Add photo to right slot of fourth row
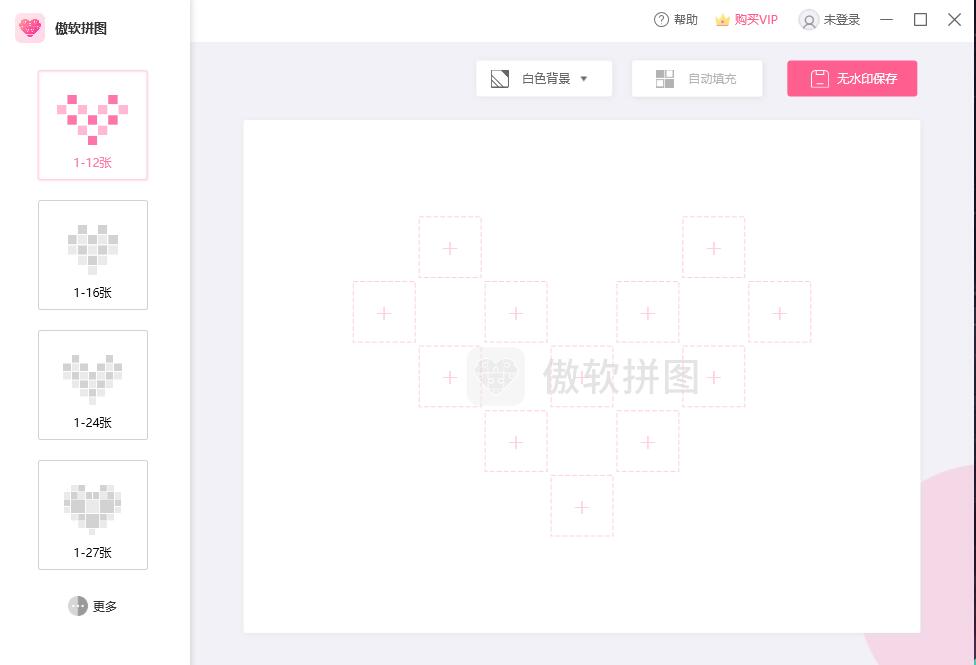The height and width of the screenshot is (665, 976). (647, 441)
